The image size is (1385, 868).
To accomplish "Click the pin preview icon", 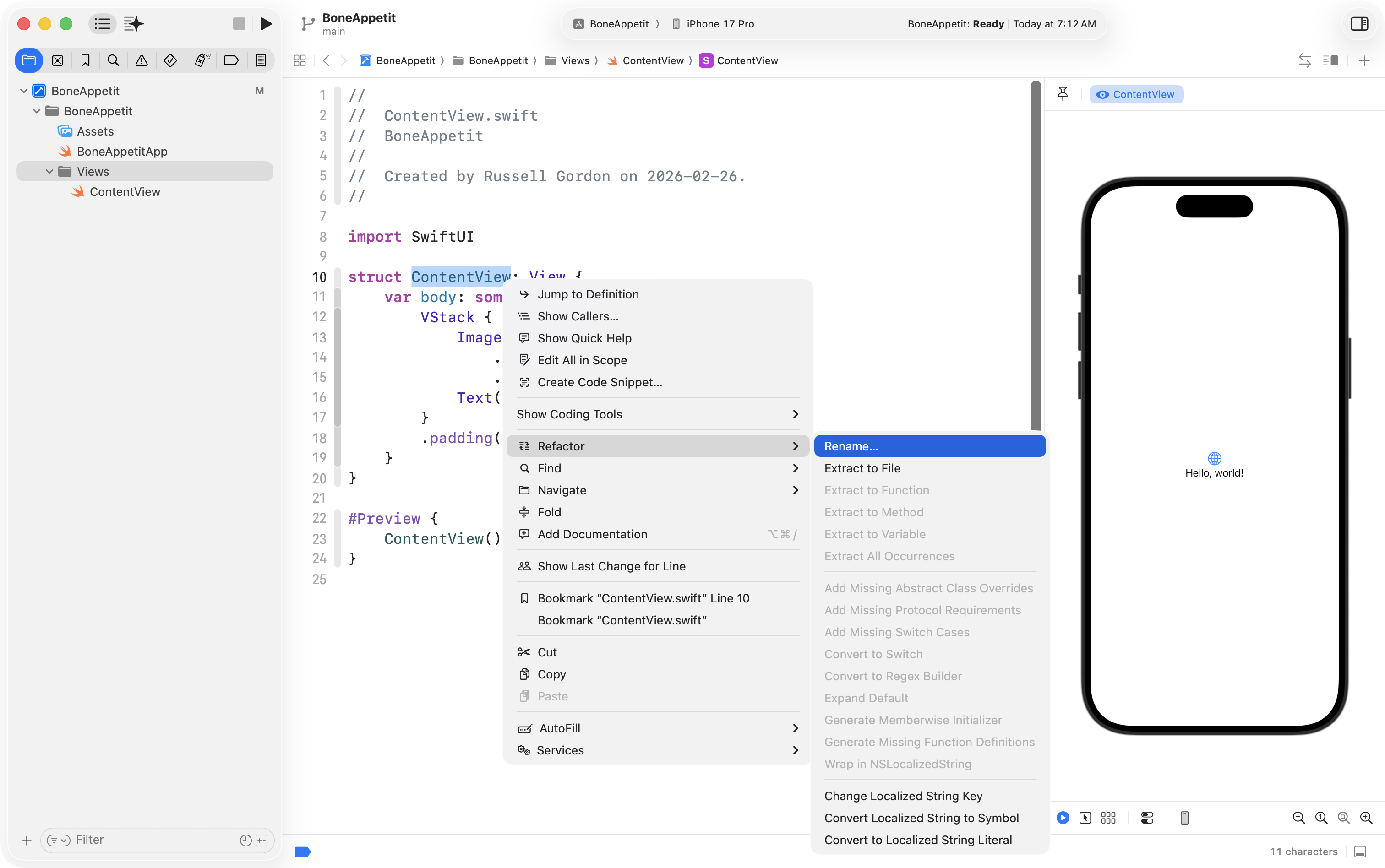I will click(1062, 94).
